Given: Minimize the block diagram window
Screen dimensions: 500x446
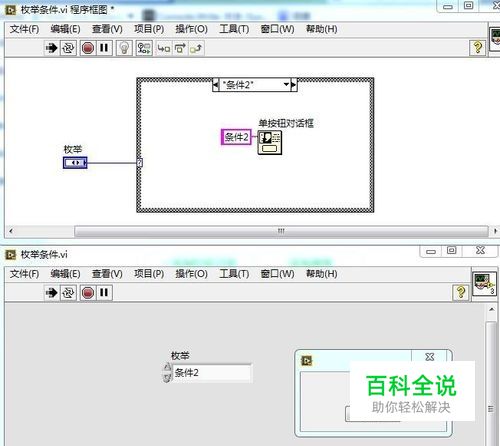Looking at the screenshot, I should [x=448, y=6].
